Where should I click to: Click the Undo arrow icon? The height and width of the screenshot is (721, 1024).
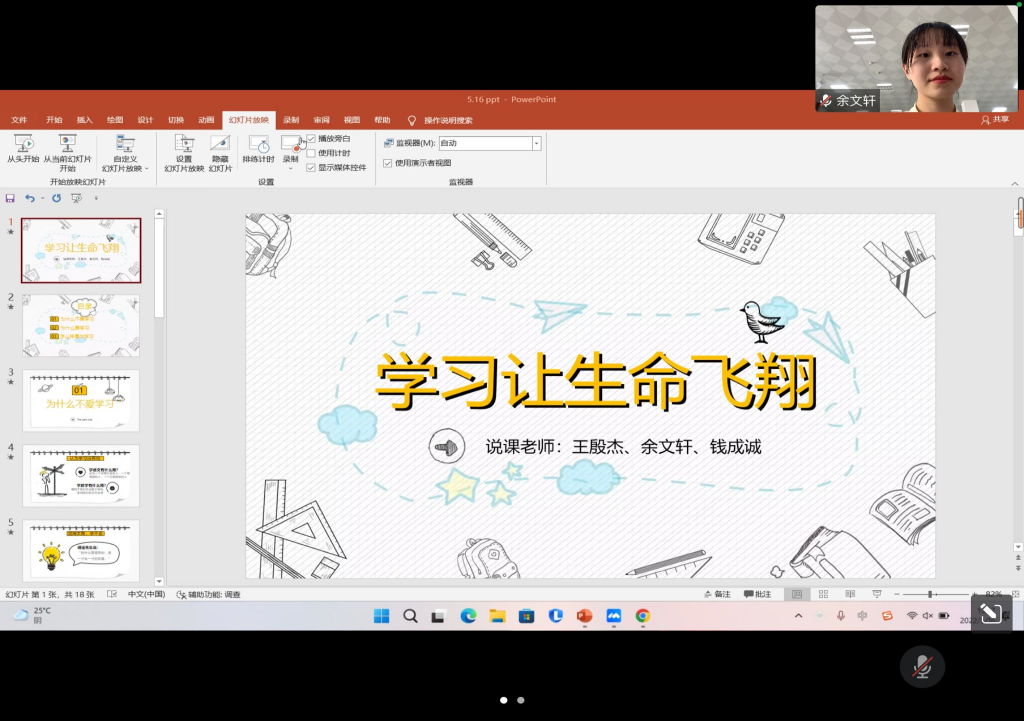click(30, 198)
